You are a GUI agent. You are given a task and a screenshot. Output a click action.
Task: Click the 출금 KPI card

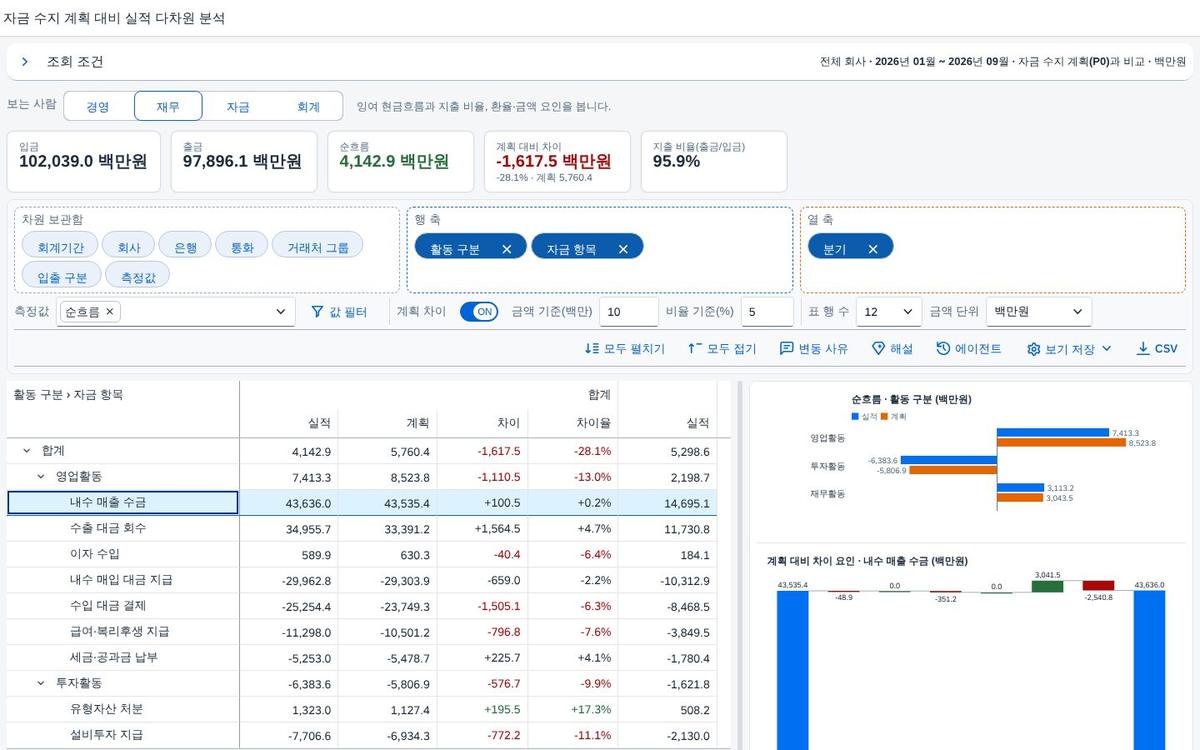(x=244, y=161)
